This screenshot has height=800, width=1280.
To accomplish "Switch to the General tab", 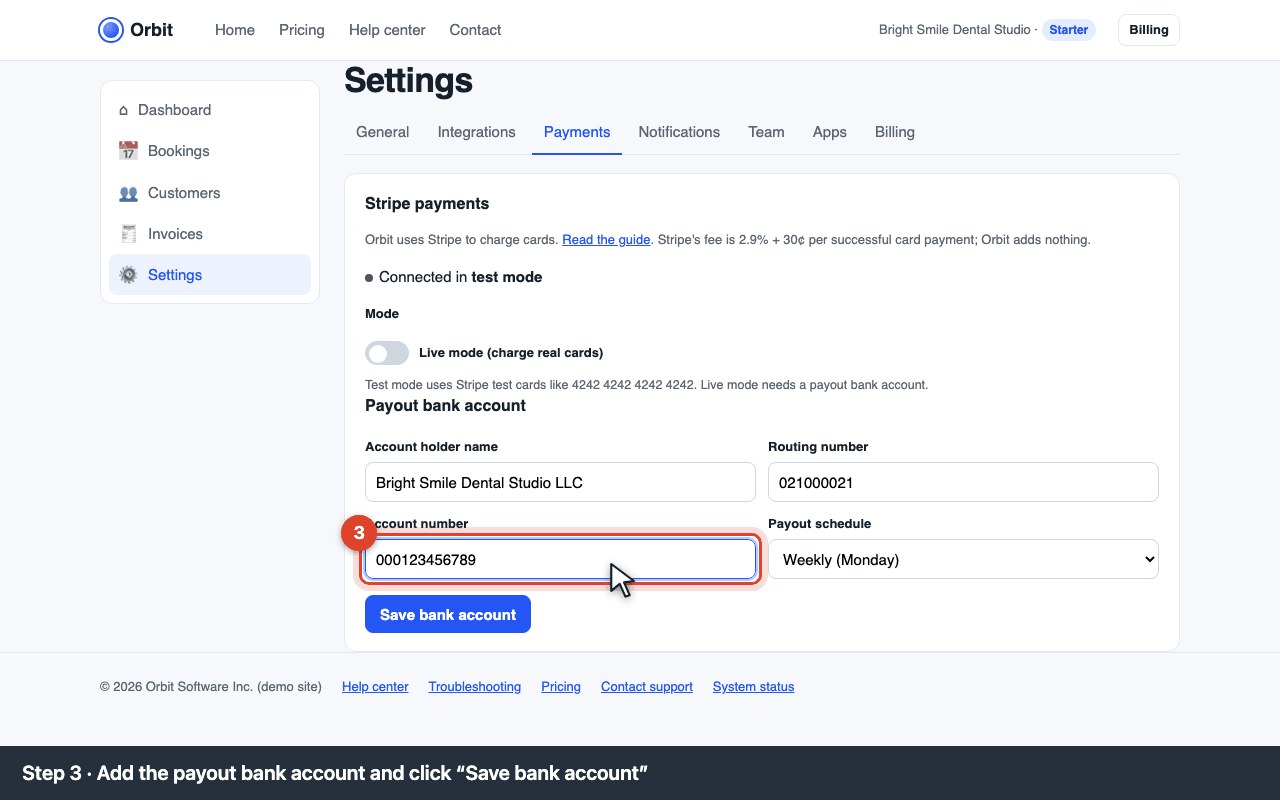I will click(382, 132).
